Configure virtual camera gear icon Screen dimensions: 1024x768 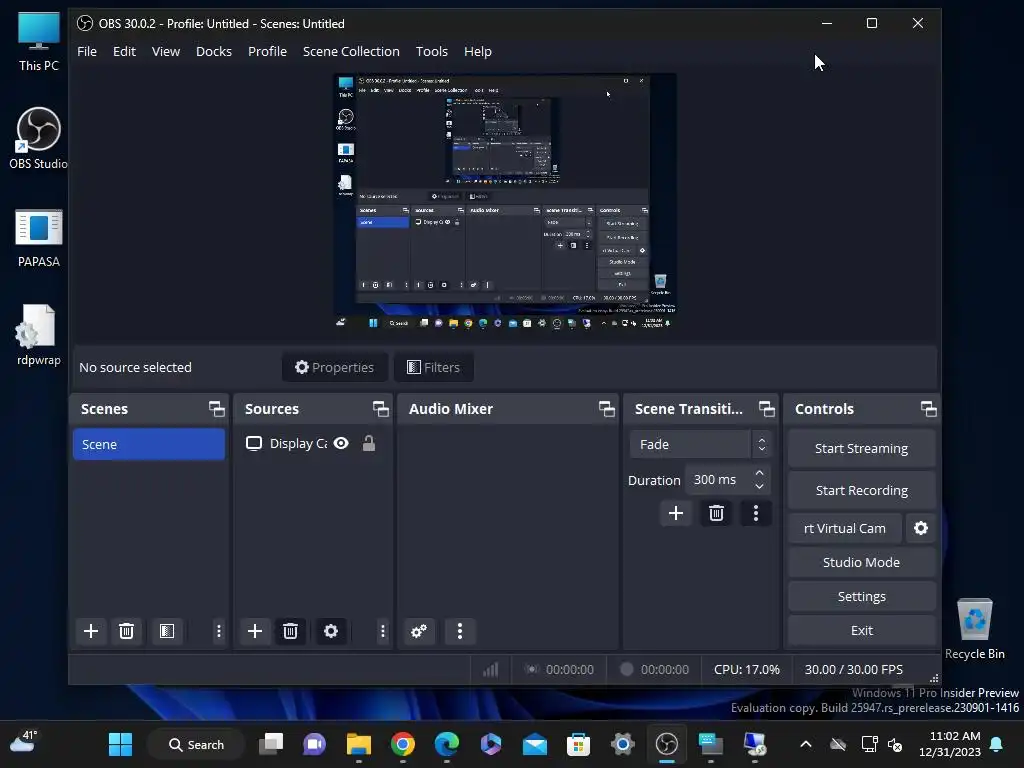921,528
